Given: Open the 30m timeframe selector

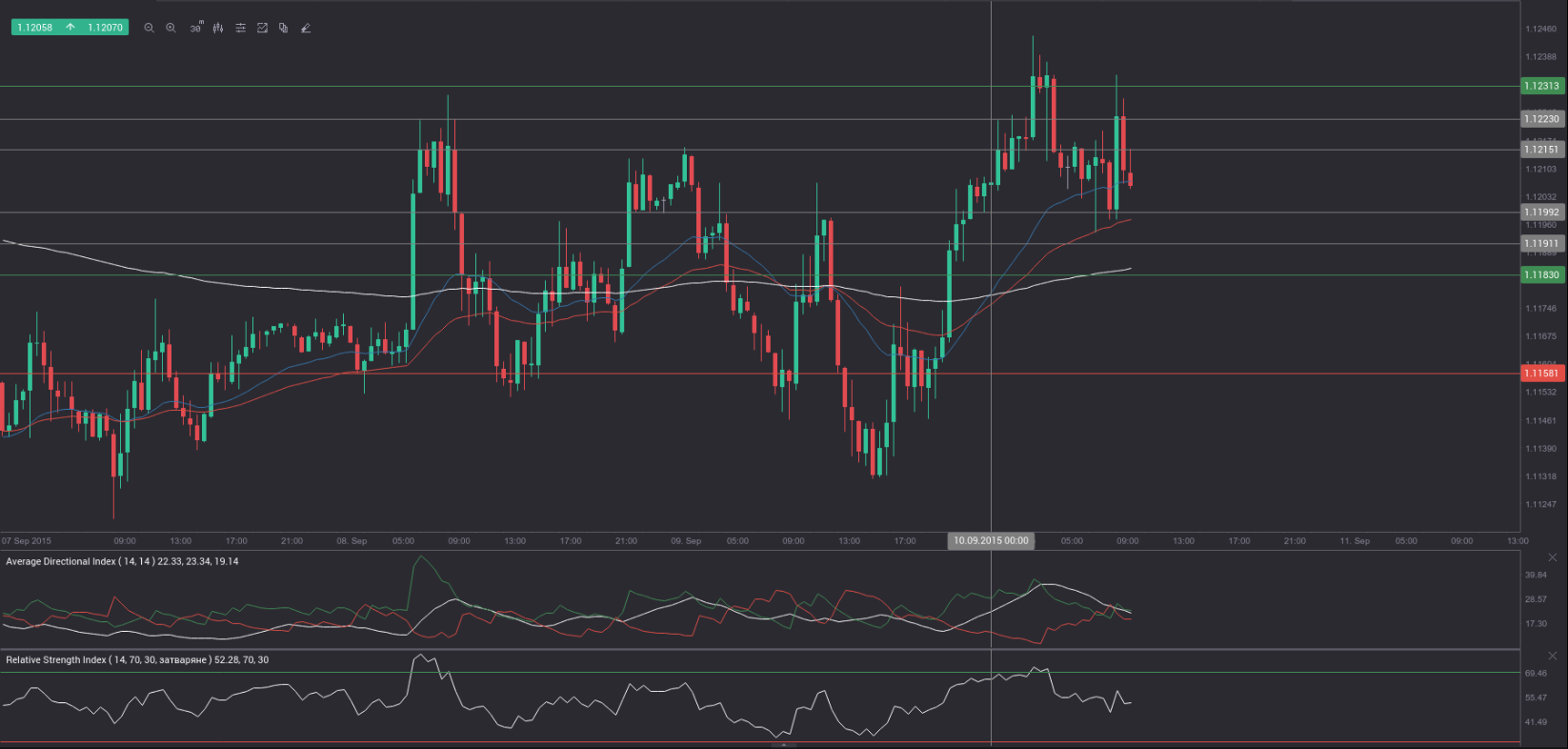Looking at the screenshot, I should pyautogui.click(x=195, y=28).
